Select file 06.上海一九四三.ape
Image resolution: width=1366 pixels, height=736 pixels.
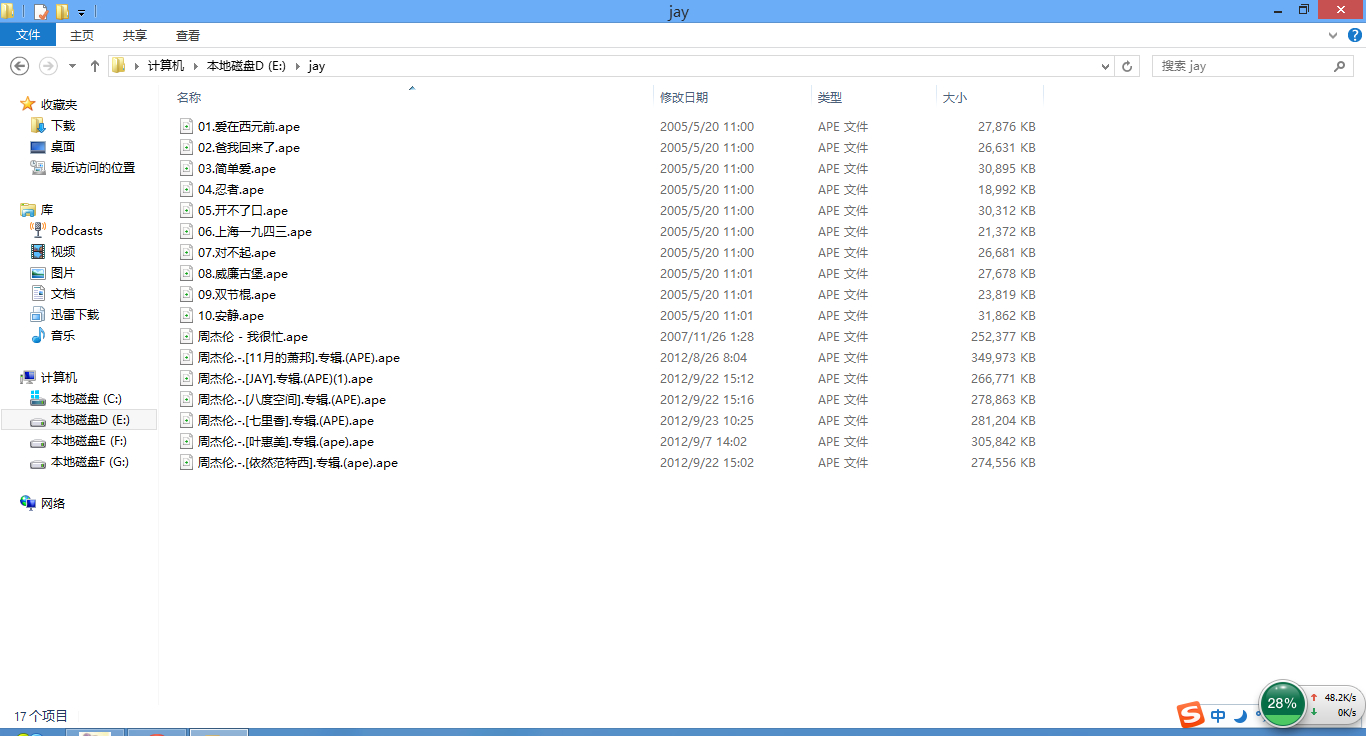tap(255, 232)
